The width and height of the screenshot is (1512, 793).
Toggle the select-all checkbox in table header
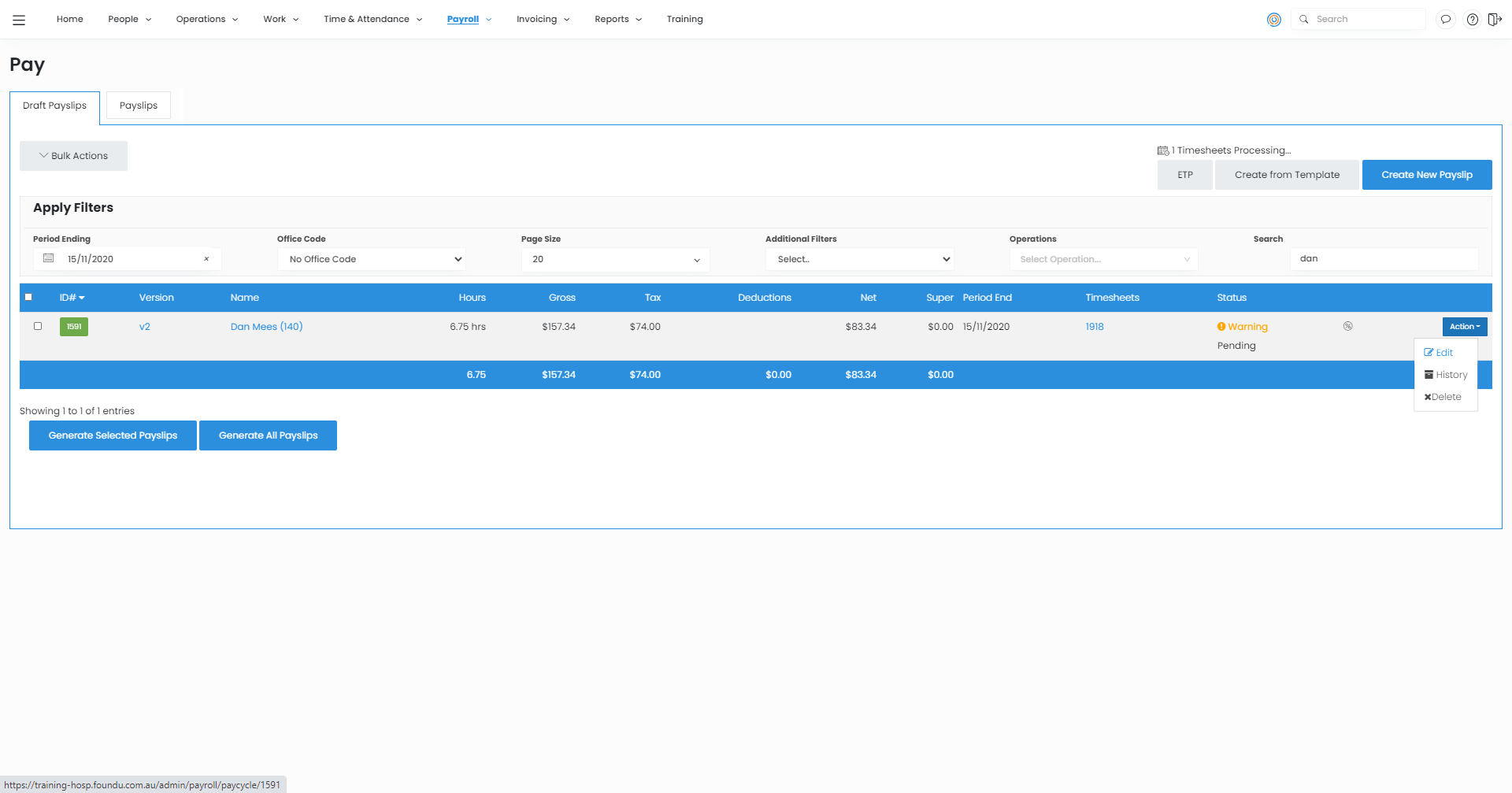pyautogui.click(x=29, y=297)
